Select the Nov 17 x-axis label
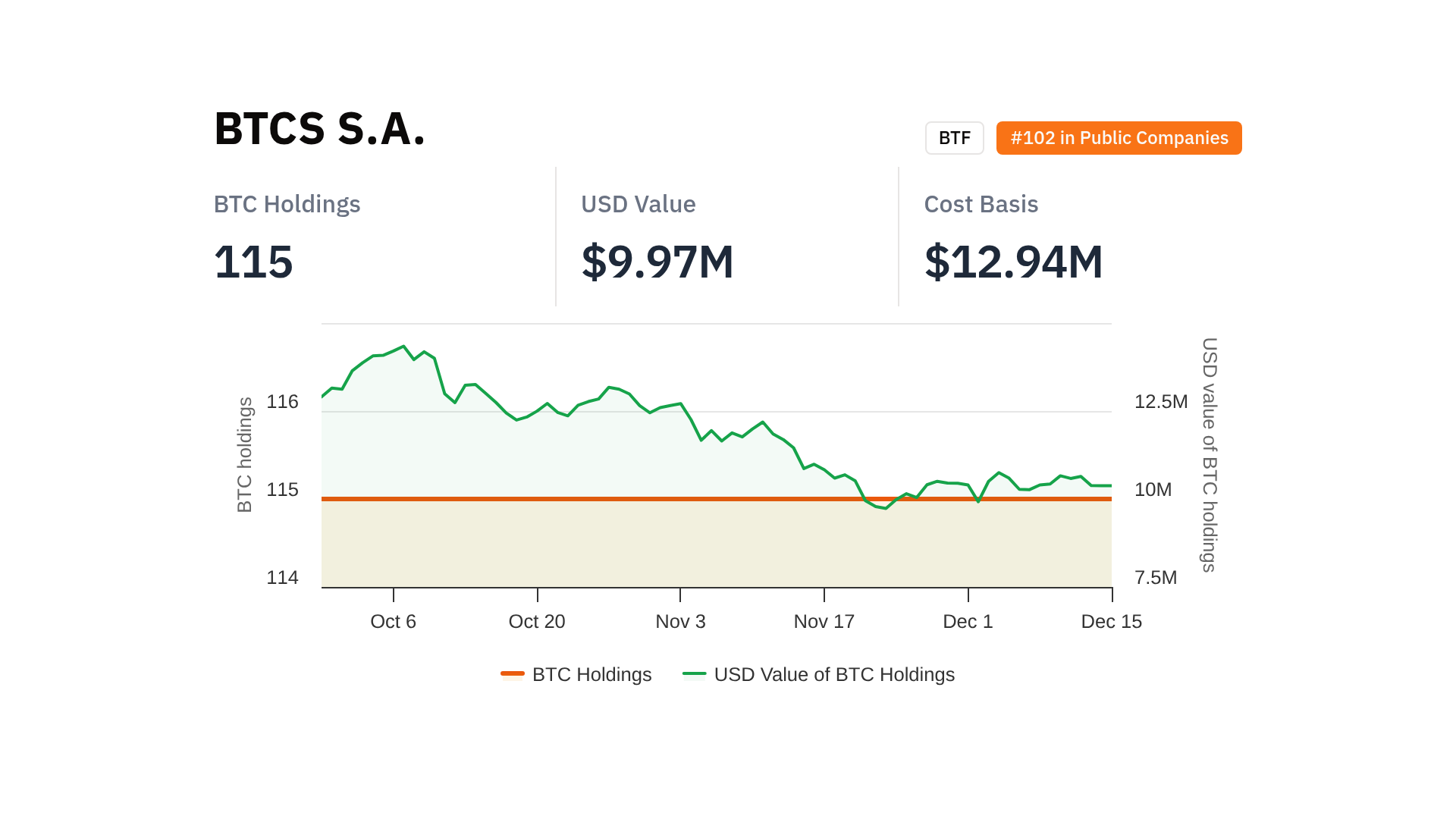1456x819 pixels. pyautogui.click(x=824, y=621)
